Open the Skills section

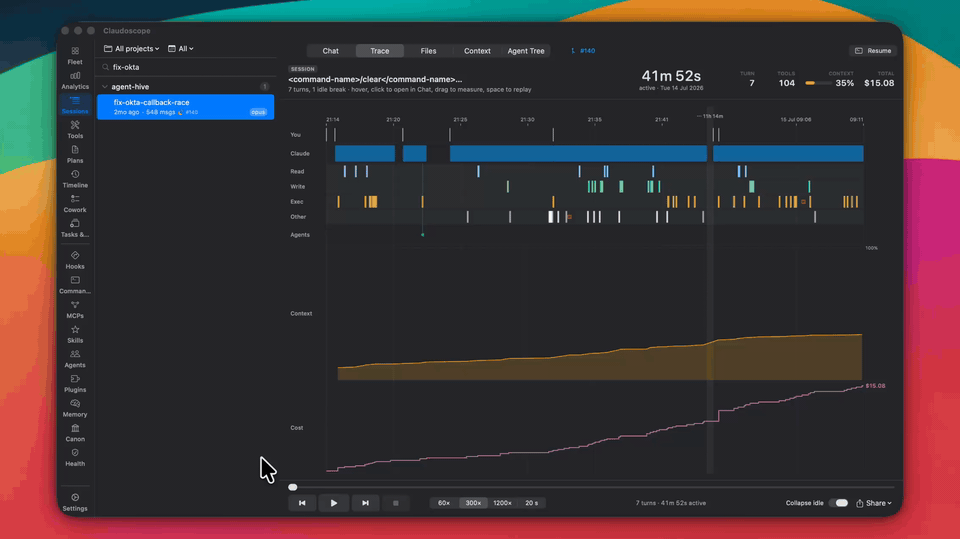(x=75, y=334)
